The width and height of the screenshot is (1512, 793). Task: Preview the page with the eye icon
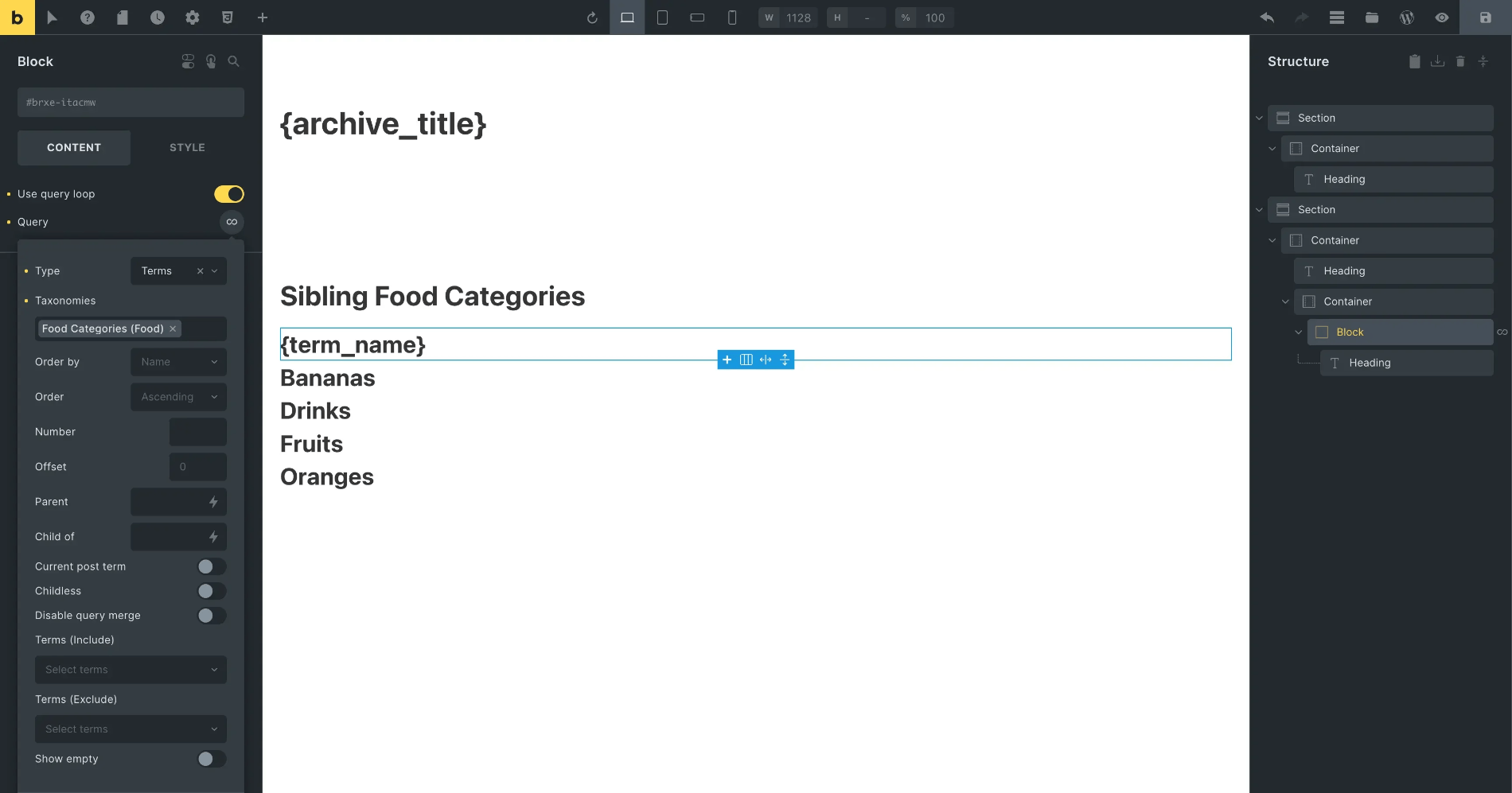coord(1441,17)
